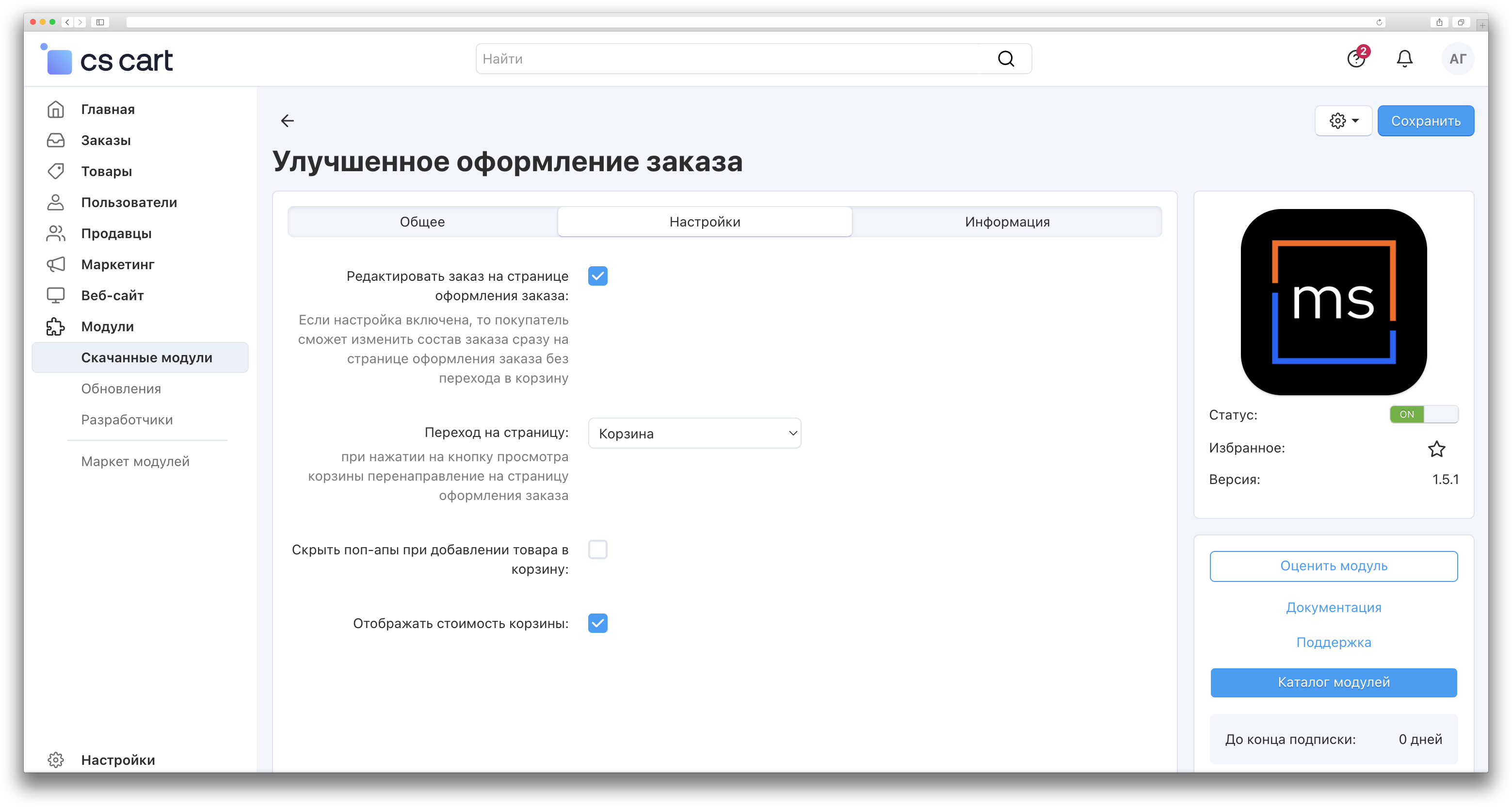Screen dimensions: 1512x807
Task: Click the search magnifier icon
Action: coord(1005,59)
